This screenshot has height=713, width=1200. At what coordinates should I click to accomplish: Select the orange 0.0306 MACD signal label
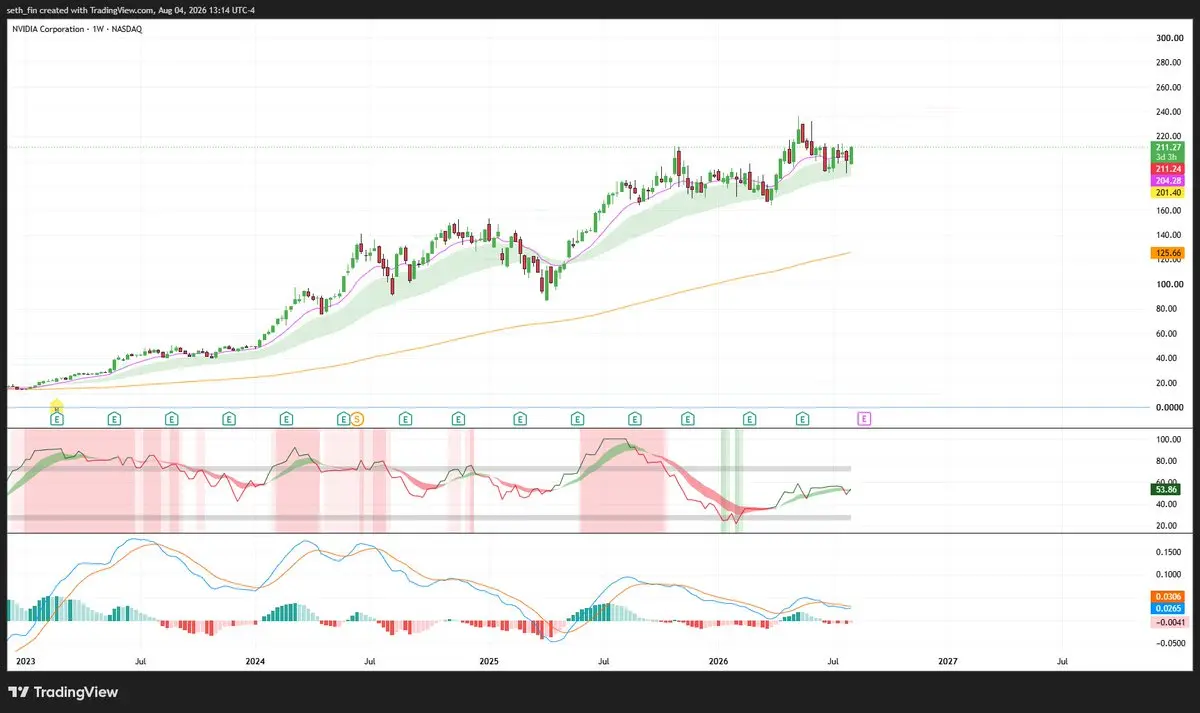1167,596
